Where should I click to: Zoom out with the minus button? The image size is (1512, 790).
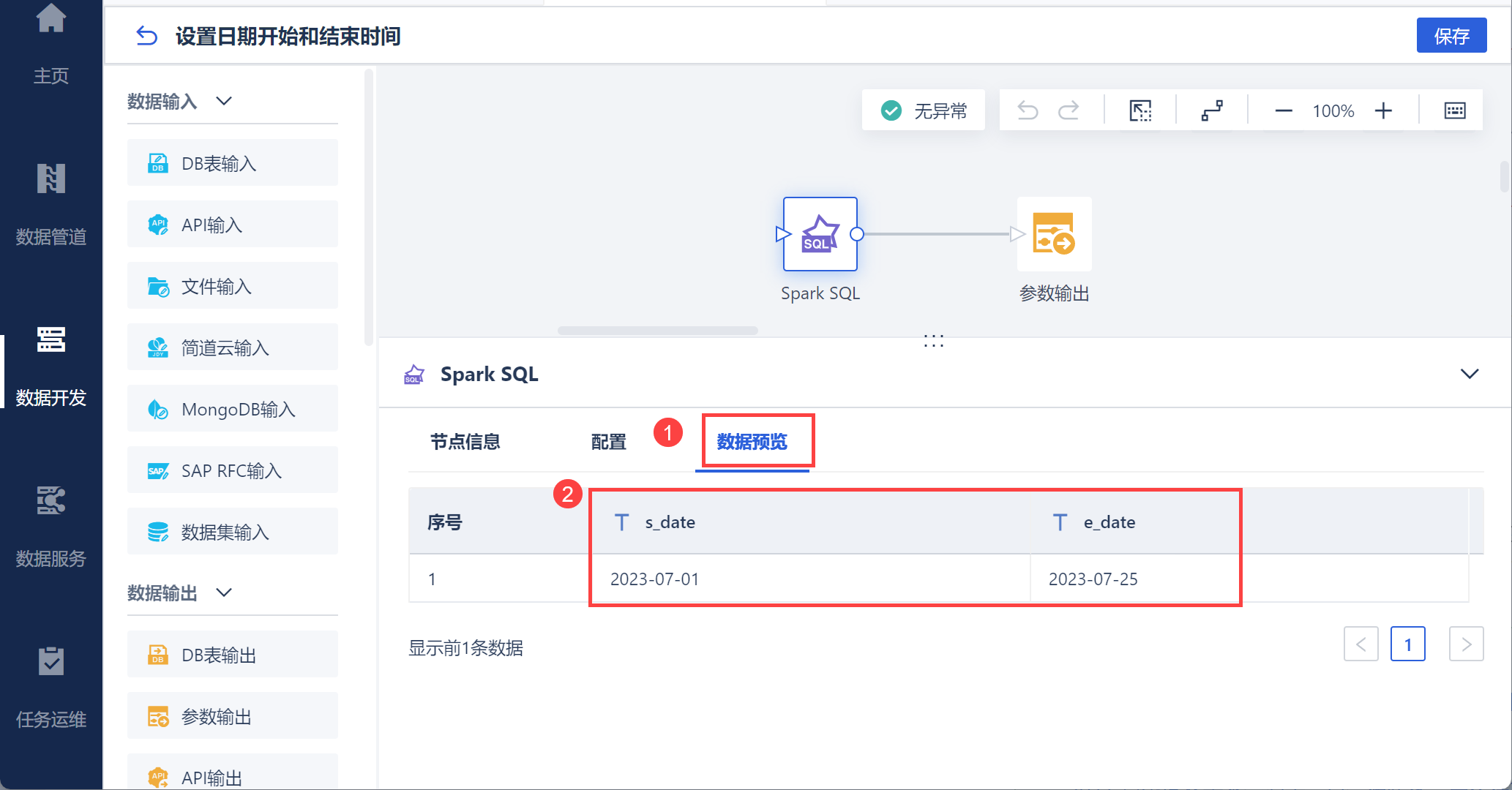tap(1283, 110)
